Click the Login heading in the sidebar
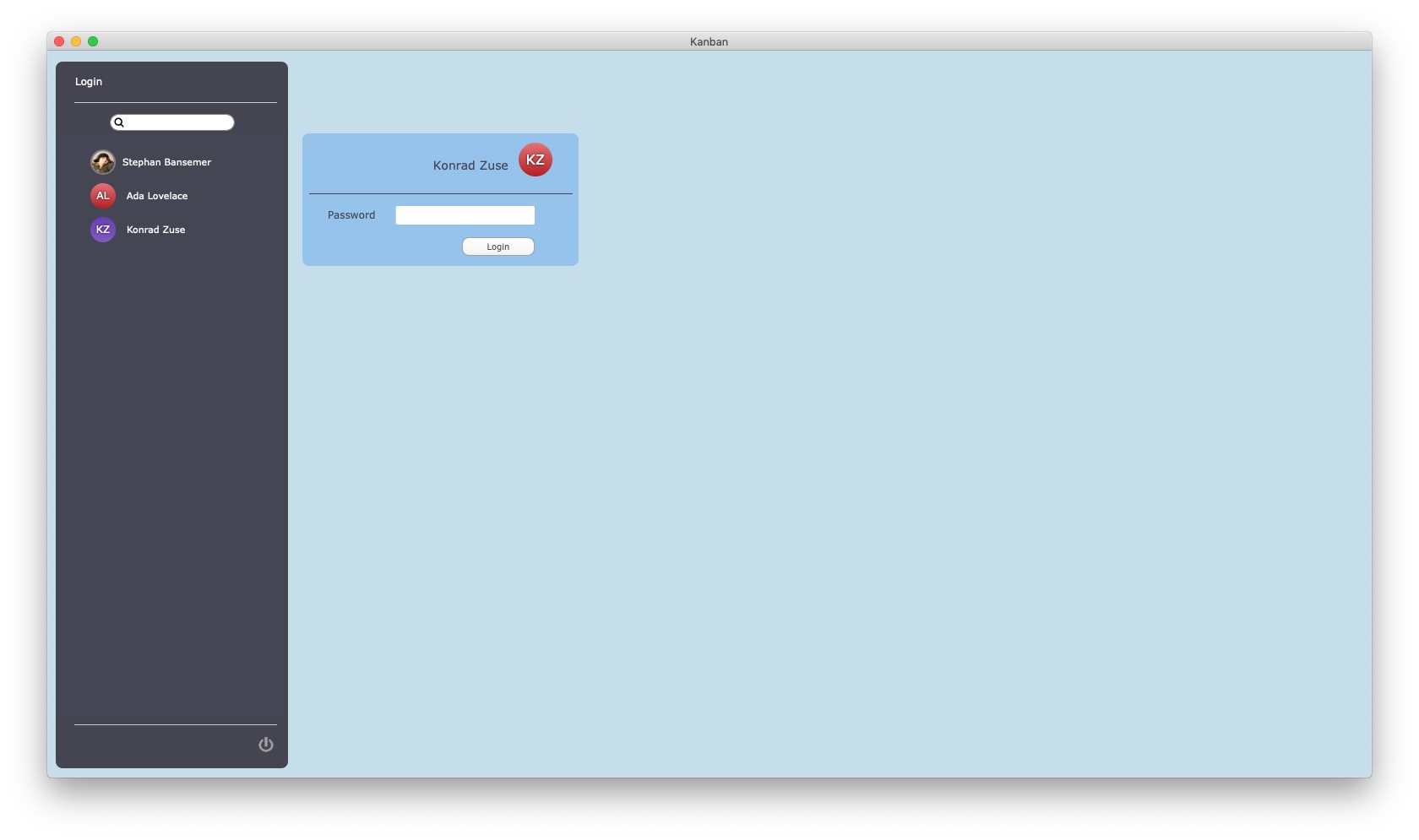 click(x=89, y=82)
